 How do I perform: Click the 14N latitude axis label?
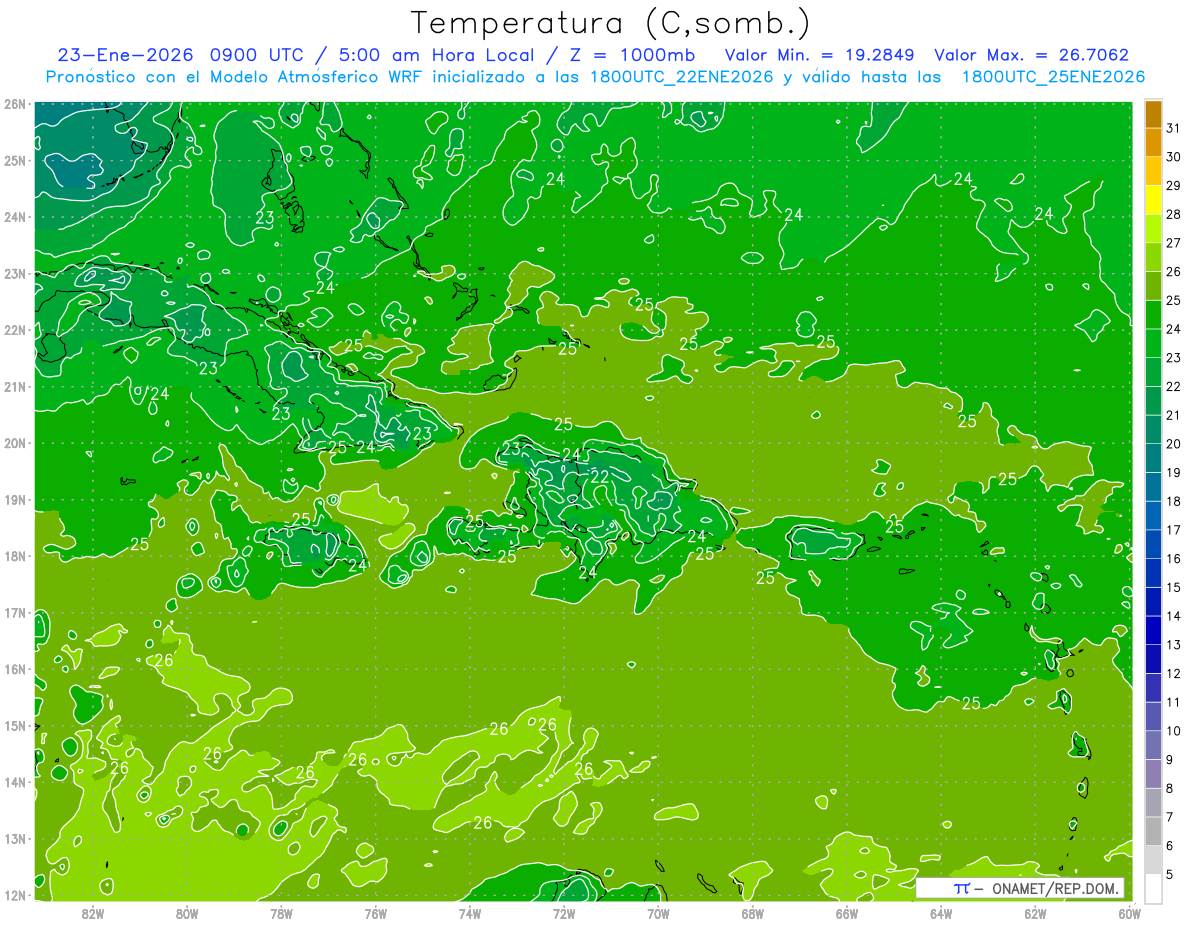[x=14, y=782]
